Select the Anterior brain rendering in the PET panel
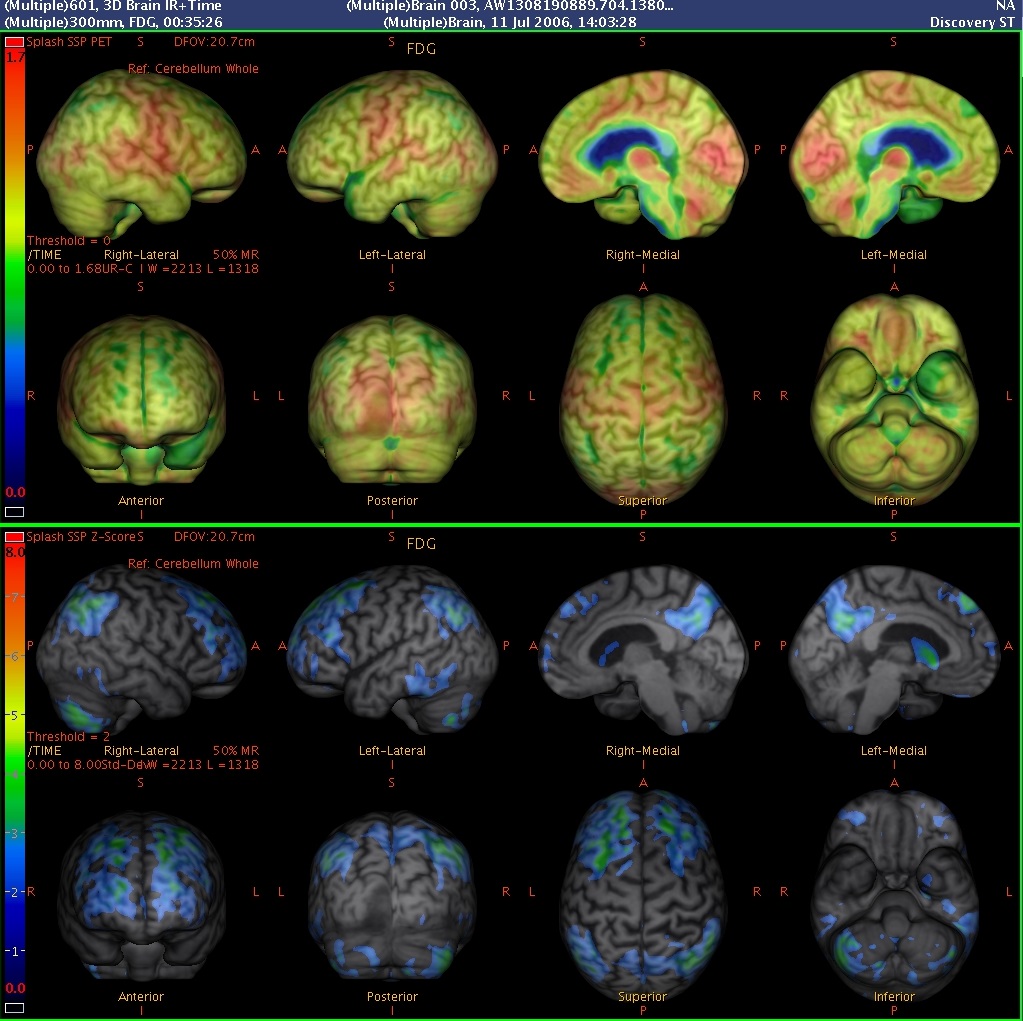The image size is (1023, 1021). point(141,399)
